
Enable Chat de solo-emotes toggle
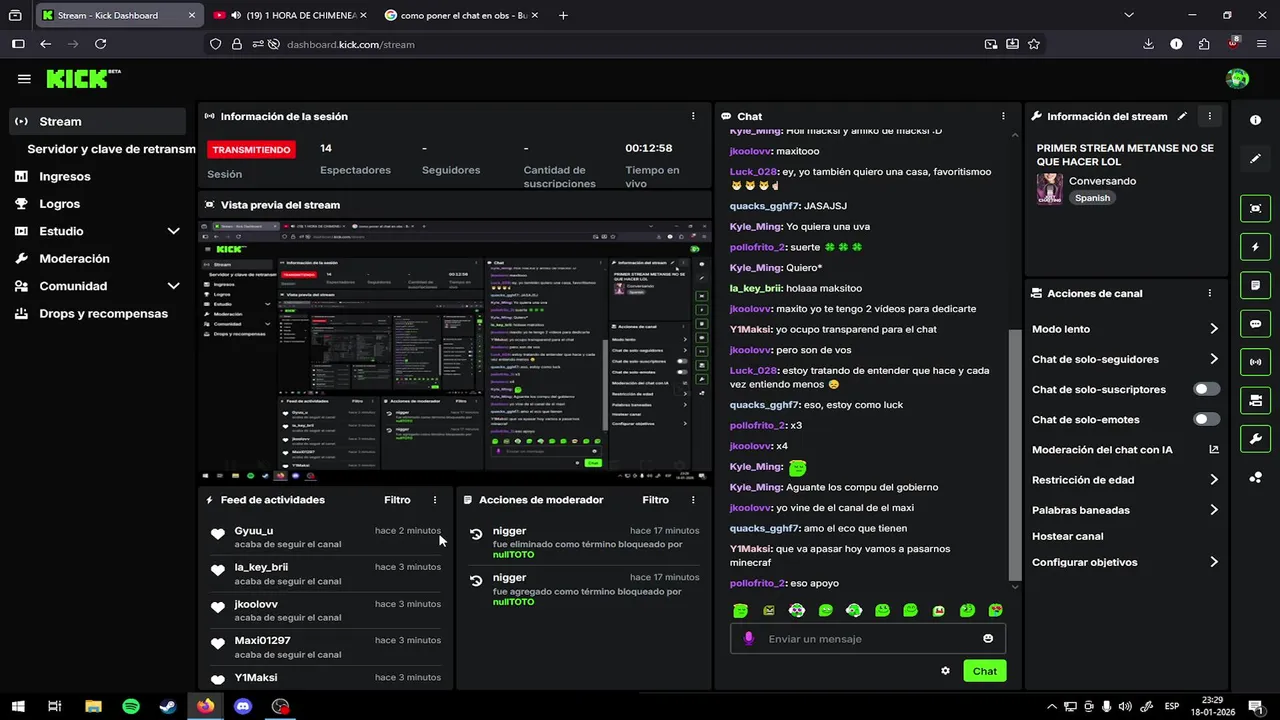1207,419
